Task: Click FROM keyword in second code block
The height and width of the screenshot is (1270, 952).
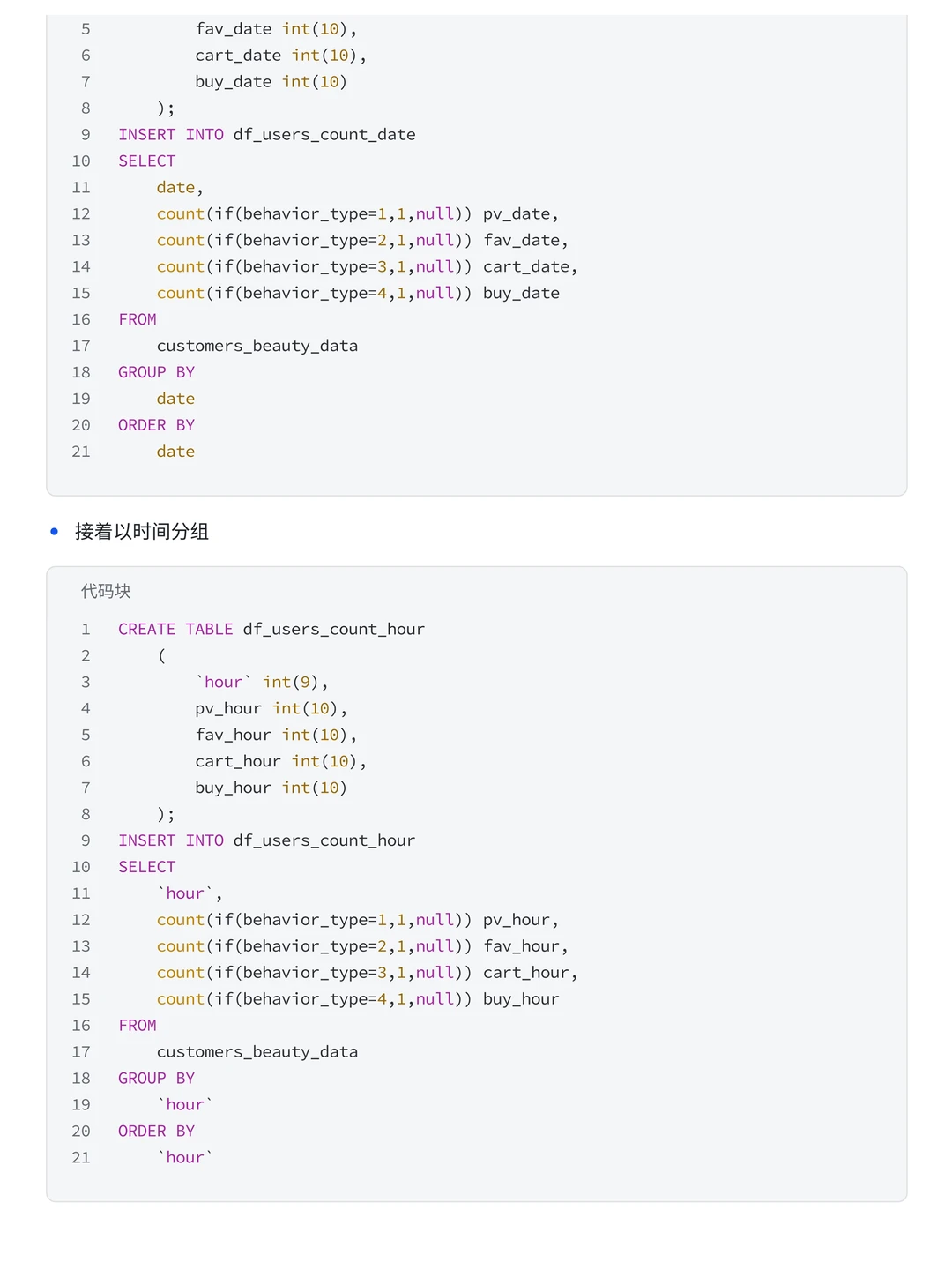Action: coord(138,1026)
